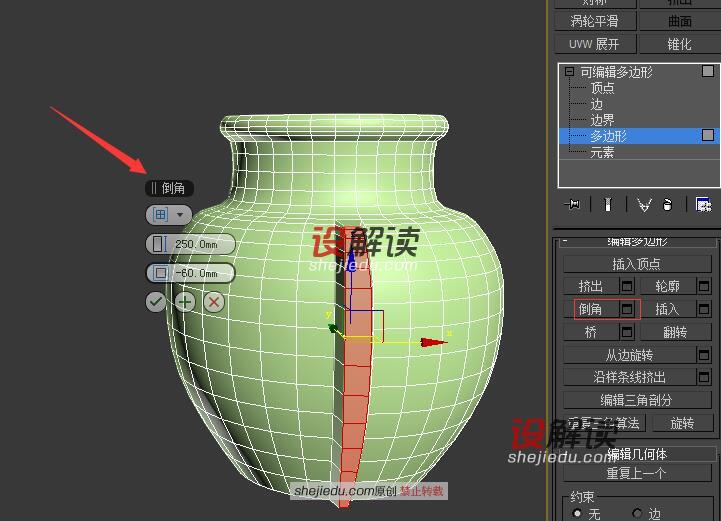Click the 旋转 button

pyautogui.click(x=682, y=423)
